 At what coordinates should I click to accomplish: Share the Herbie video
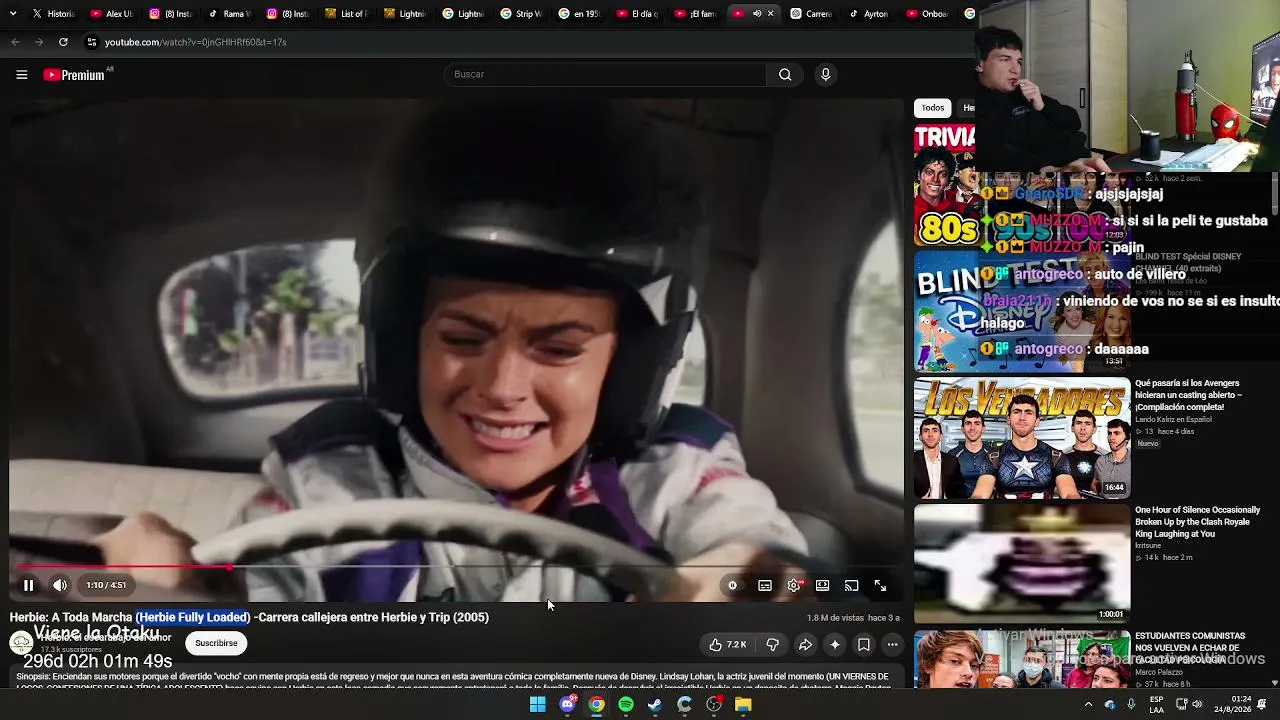click(x=805, y=645)
